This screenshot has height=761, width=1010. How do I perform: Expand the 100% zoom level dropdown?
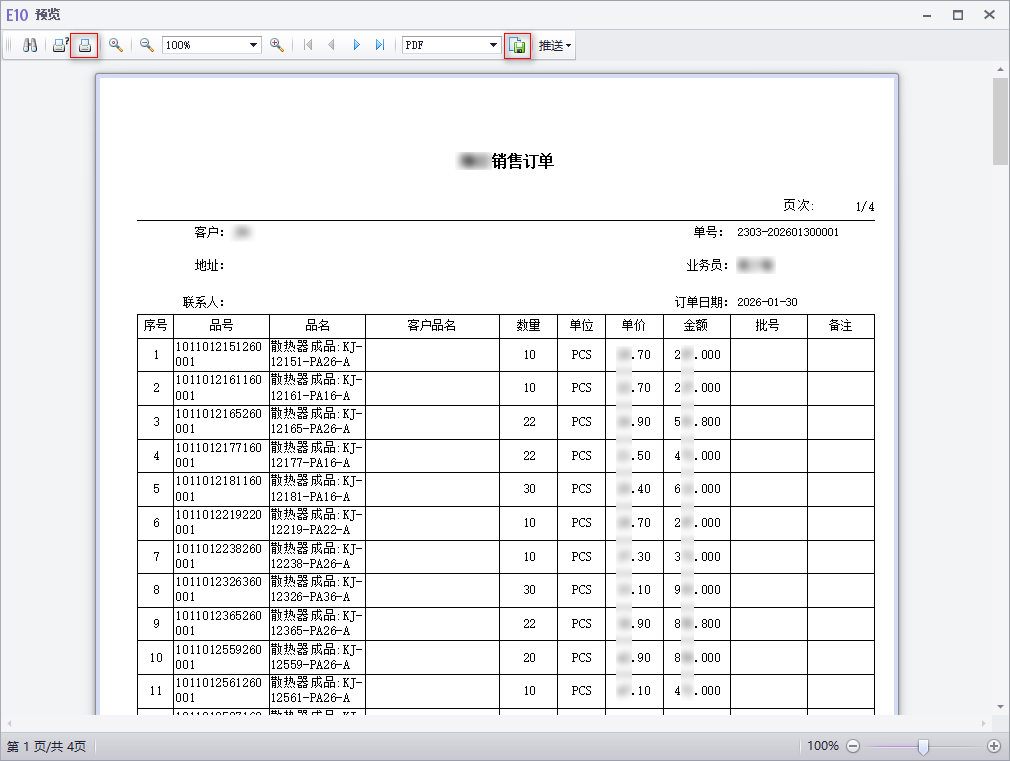pyautogui.click(x=254, y=45)
